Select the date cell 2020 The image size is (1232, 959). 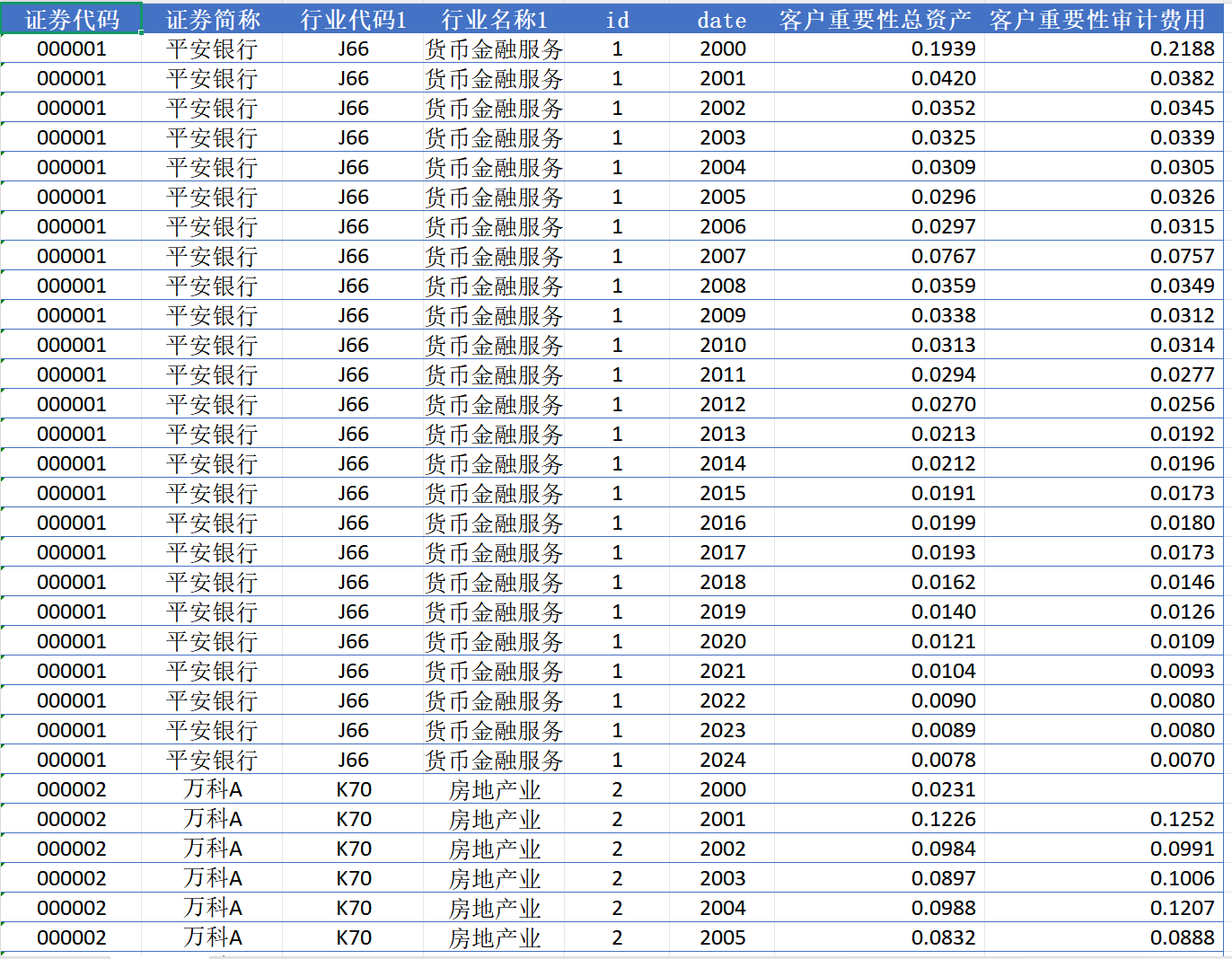722,641
